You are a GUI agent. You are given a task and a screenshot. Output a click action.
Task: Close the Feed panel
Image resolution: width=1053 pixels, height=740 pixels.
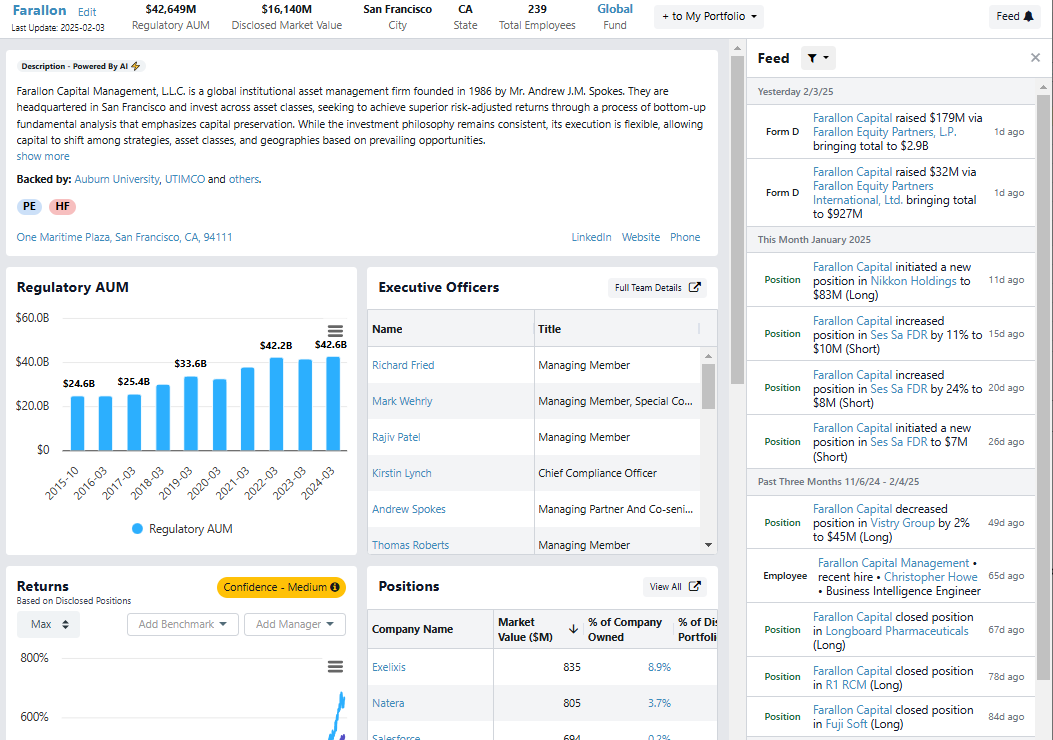pyautogui.click(x=1035, y=58)
